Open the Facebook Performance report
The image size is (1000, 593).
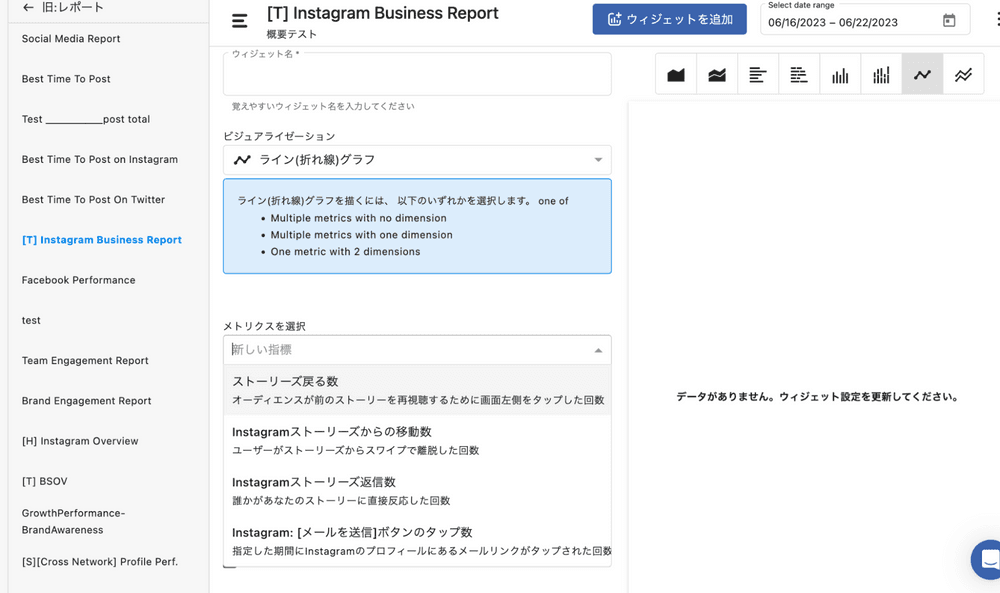pyautogui.click(x=79, y=280)
